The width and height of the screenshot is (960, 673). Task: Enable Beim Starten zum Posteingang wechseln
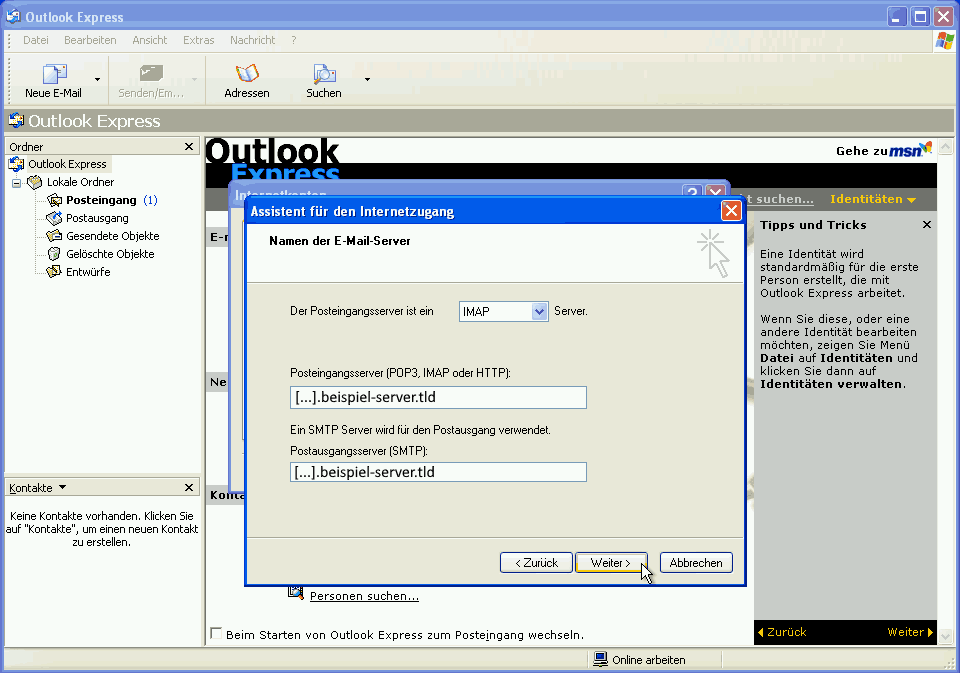tap(215, 633)
